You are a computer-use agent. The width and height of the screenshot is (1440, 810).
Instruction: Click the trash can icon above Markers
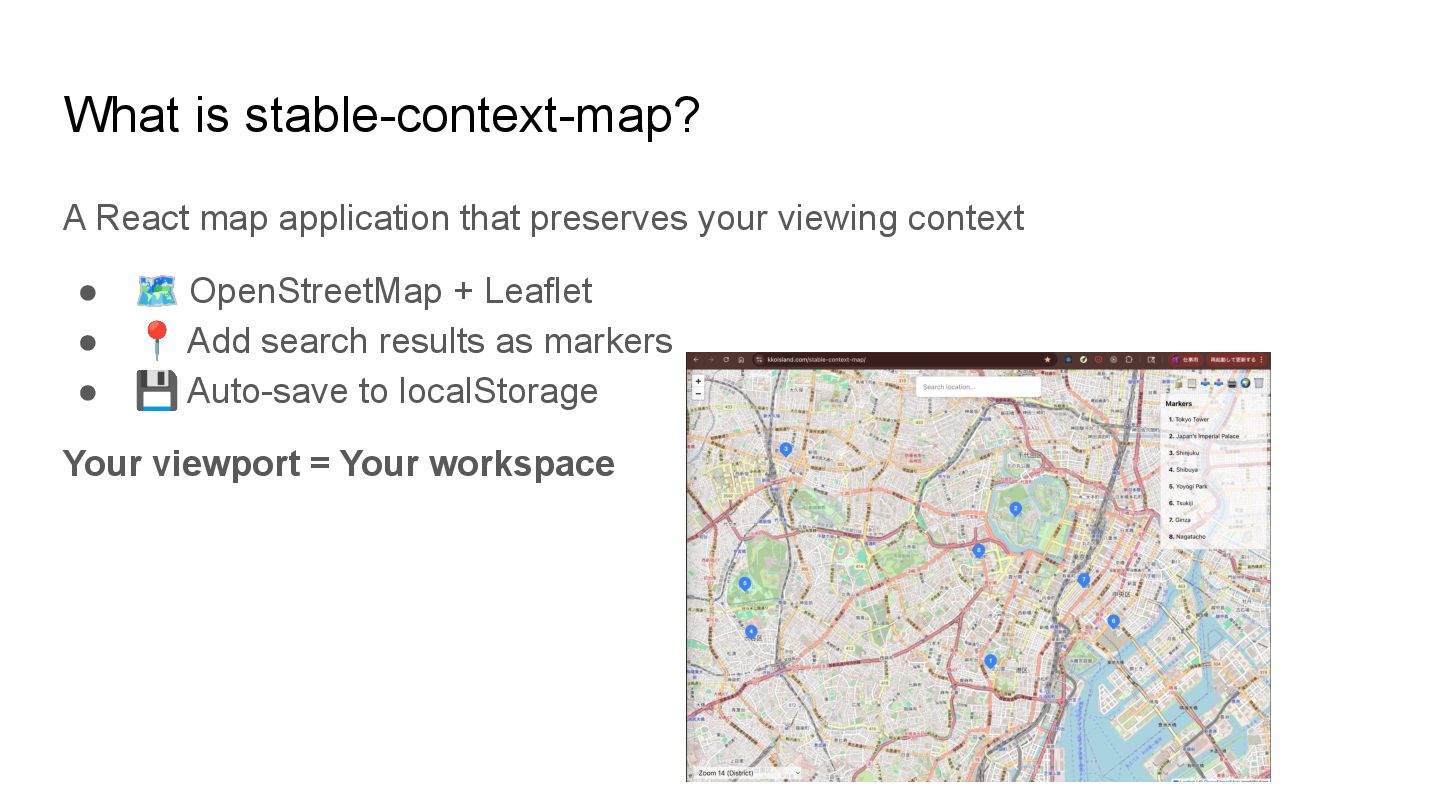(x=1259, y=383)
